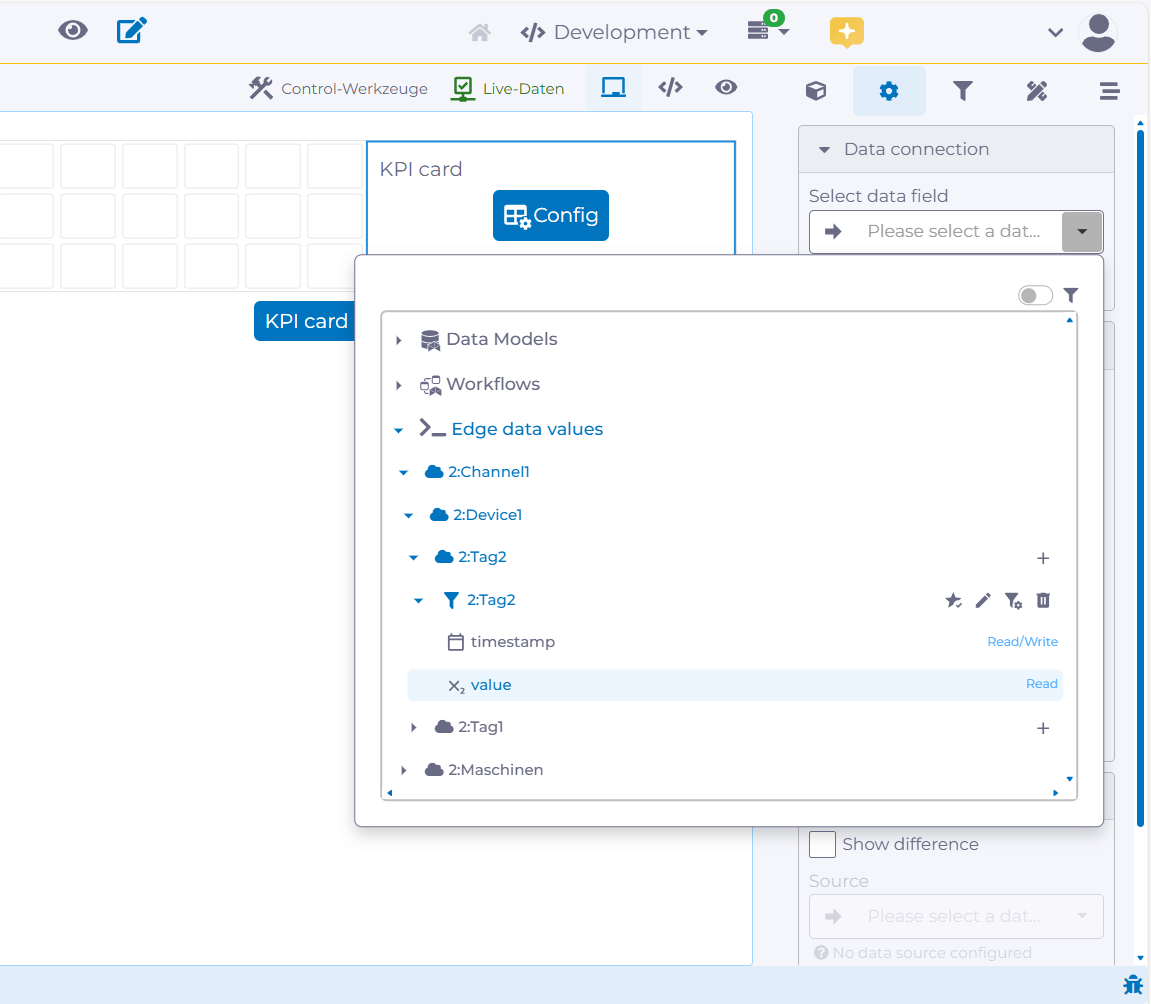Expand the Data Models tree node

(x=398, y=339)
